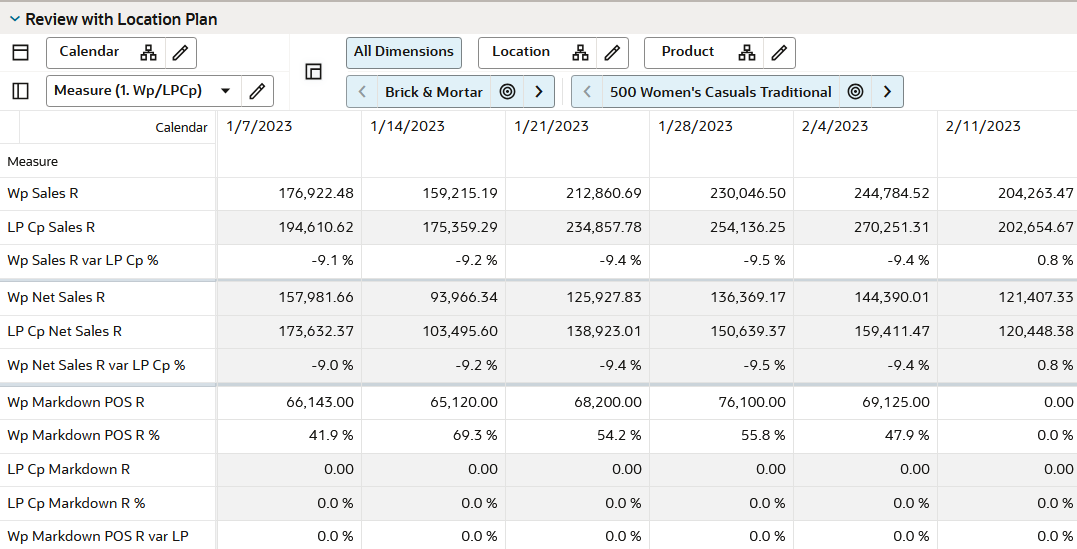Go to next Location after Brick & Mortar

click(539, 91)
